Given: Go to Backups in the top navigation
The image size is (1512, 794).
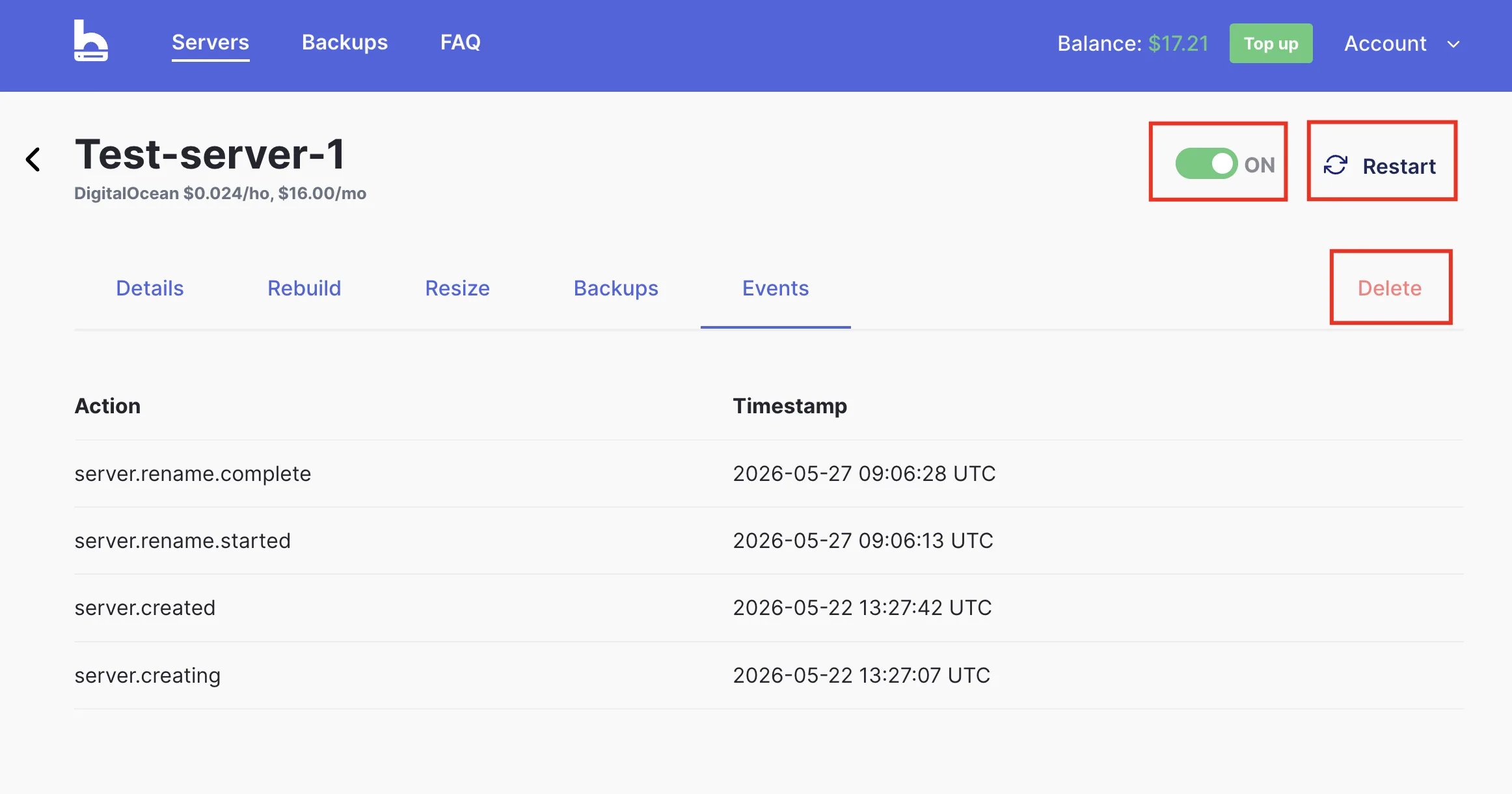Looking at the screenshot, I should pos(345,42).
